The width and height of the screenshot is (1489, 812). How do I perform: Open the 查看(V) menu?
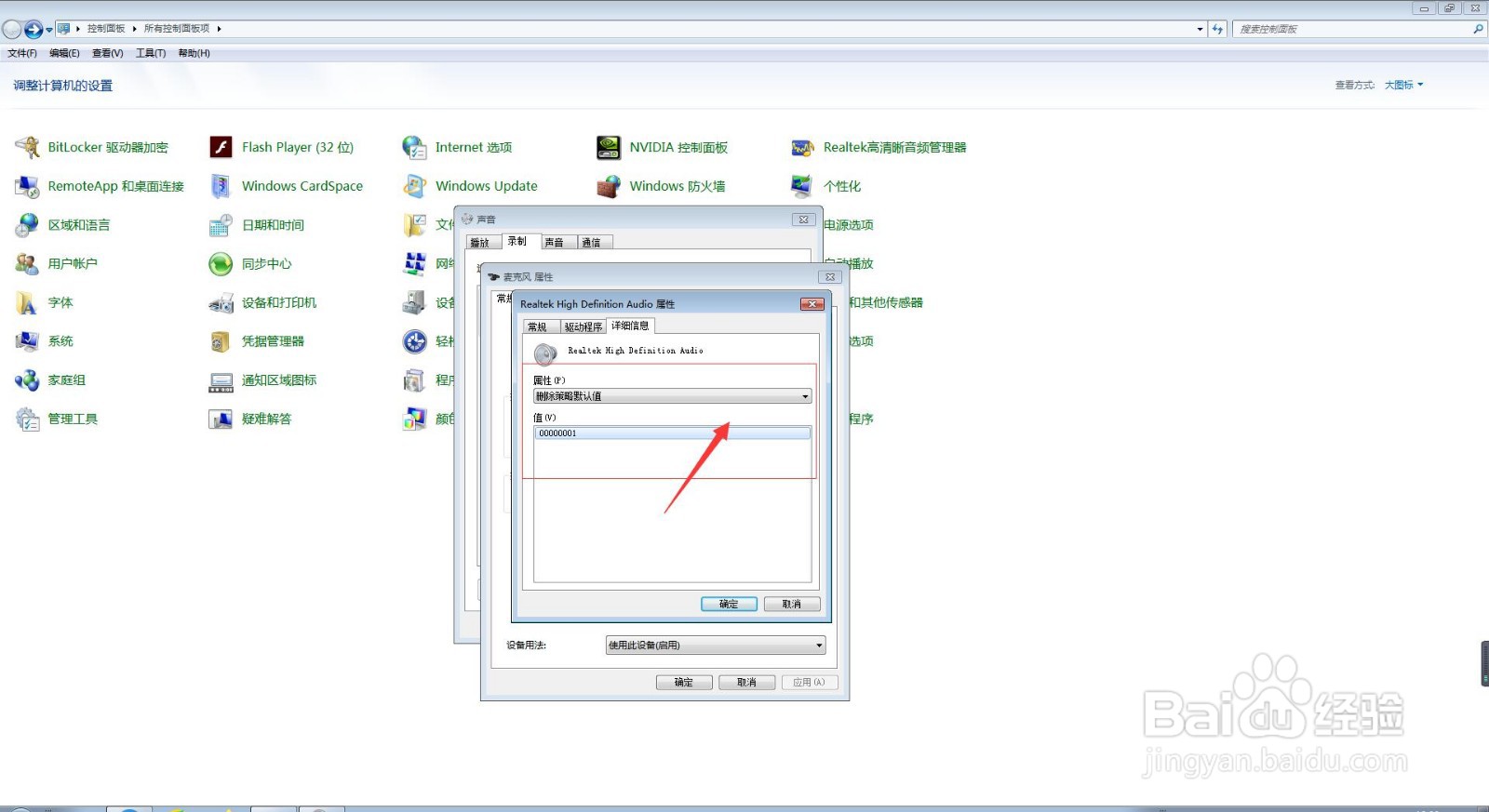pyautogui.click(x=107, y=53)
